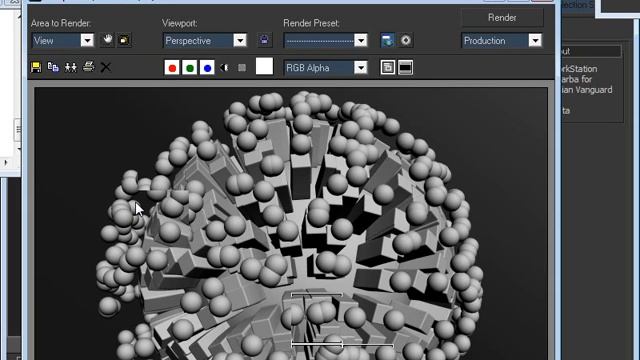Toggle the Red channel button
Image resolution: width=640 pixels, height=360 pixels.
coord(172,68)
